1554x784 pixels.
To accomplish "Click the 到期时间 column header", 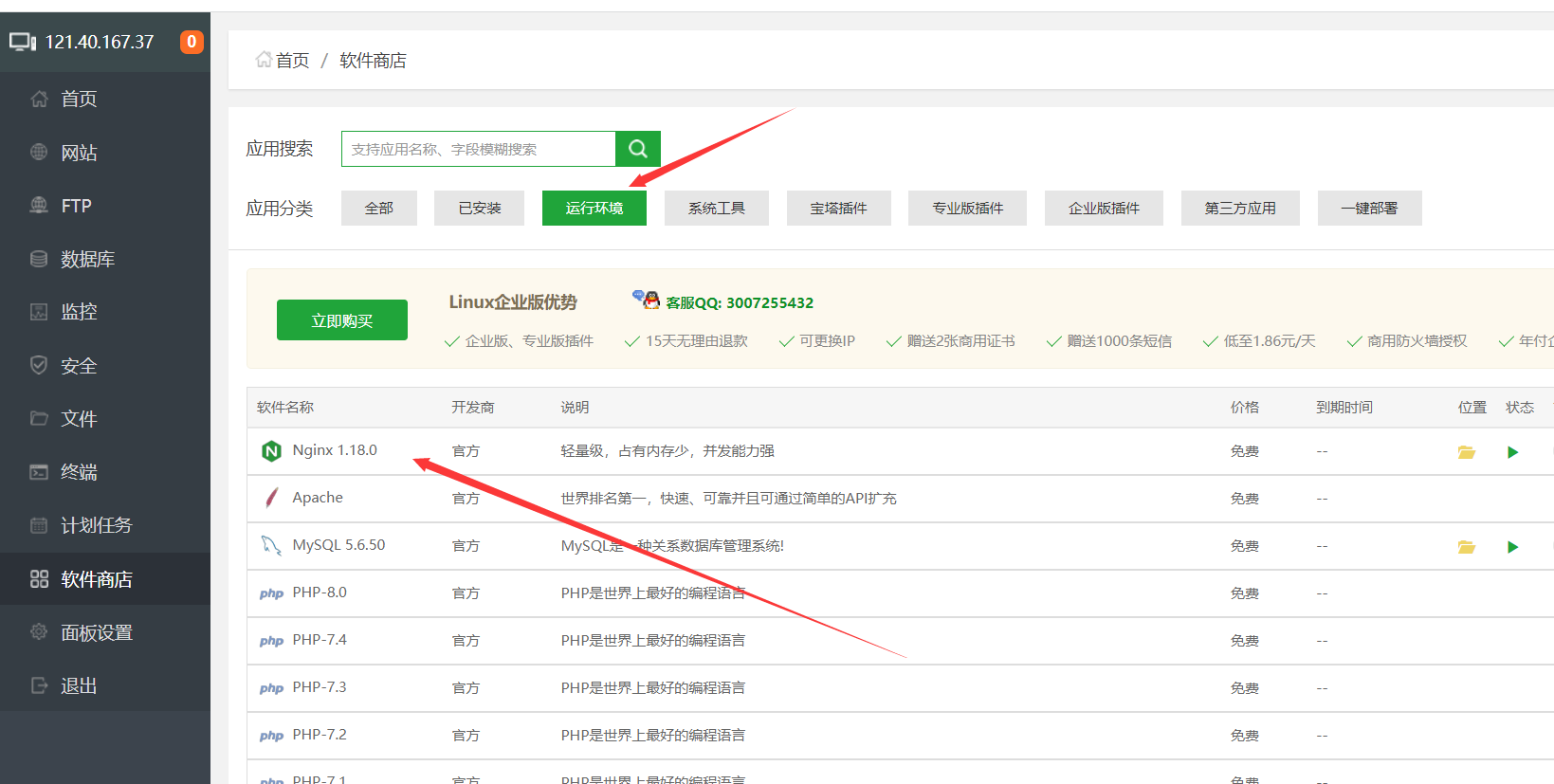I will click(1344, 407).
